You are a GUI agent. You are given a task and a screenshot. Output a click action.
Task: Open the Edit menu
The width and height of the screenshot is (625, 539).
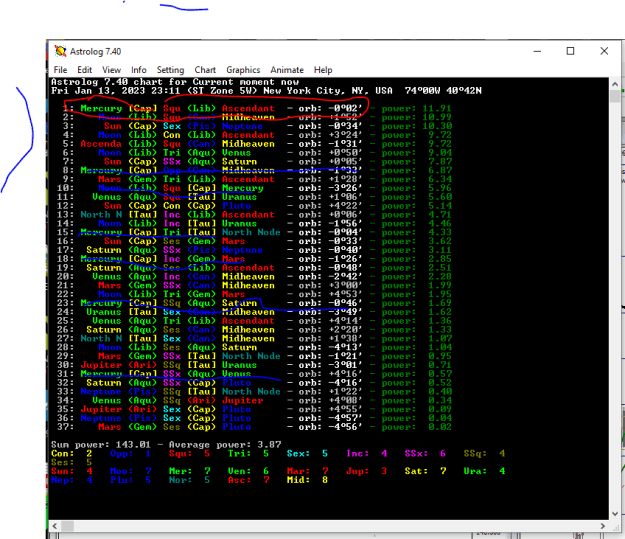point(85,70)
